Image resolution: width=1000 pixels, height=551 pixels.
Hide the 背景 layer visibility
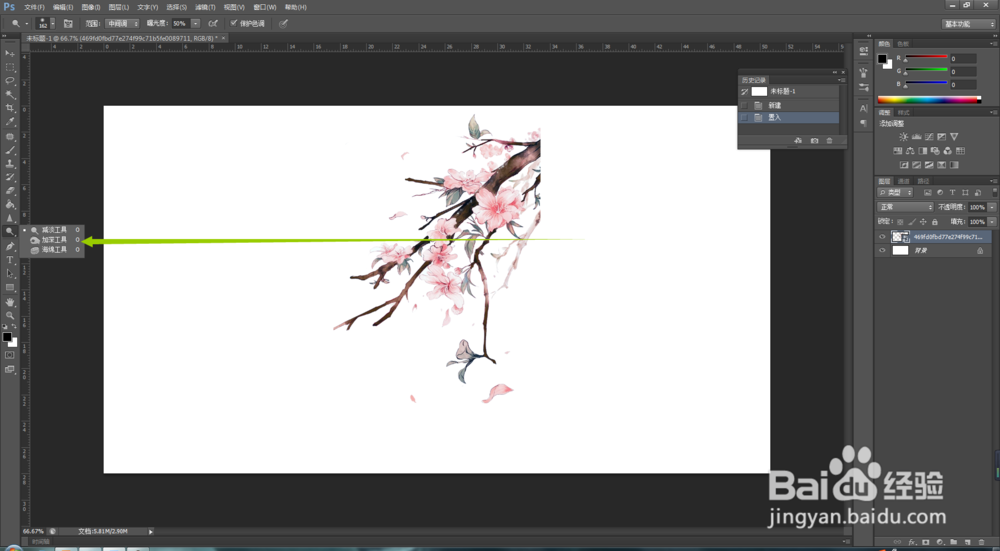[x=883, y=251]
